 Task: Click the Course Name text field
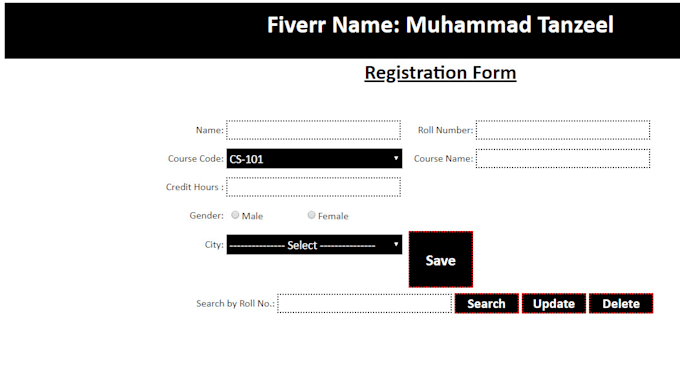click(562, 158)
